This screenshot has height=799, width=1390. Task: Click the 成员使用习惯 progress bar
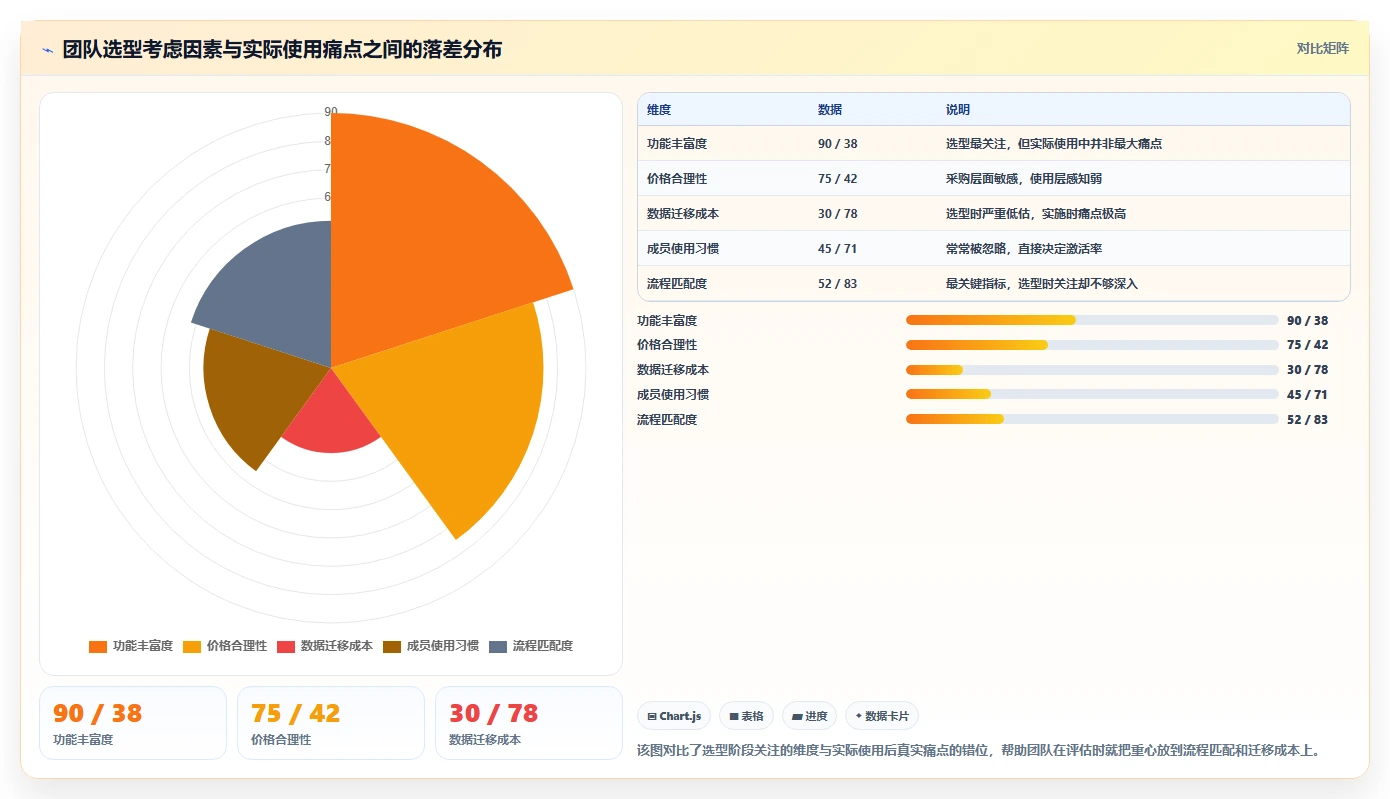point(1092,395)
